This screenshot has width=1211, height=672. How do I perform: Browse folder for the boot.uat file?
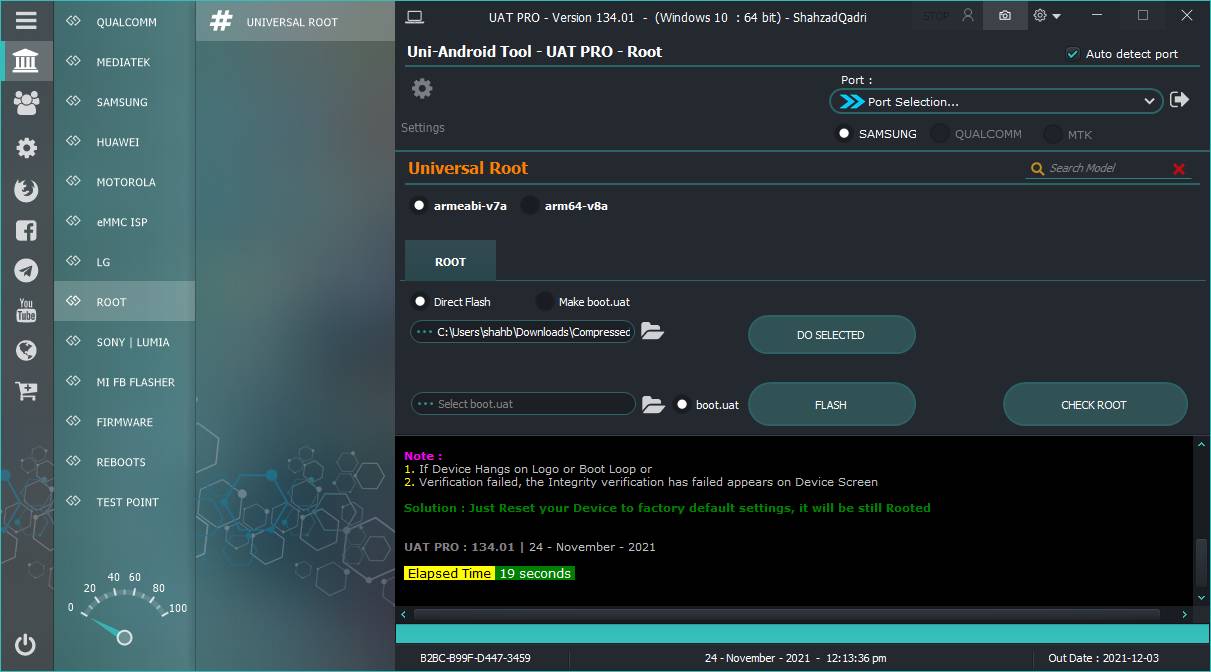[653, 404]
